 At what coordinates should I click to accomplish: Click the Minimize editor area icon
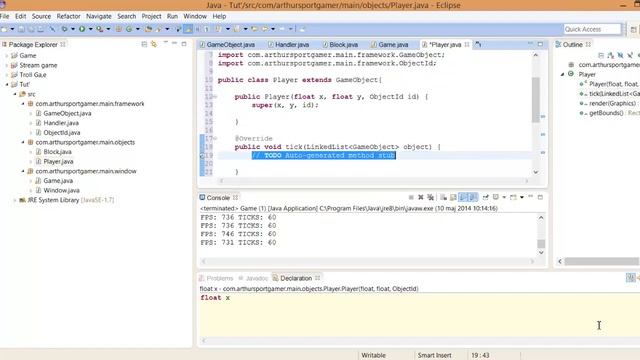coord(530,43)
